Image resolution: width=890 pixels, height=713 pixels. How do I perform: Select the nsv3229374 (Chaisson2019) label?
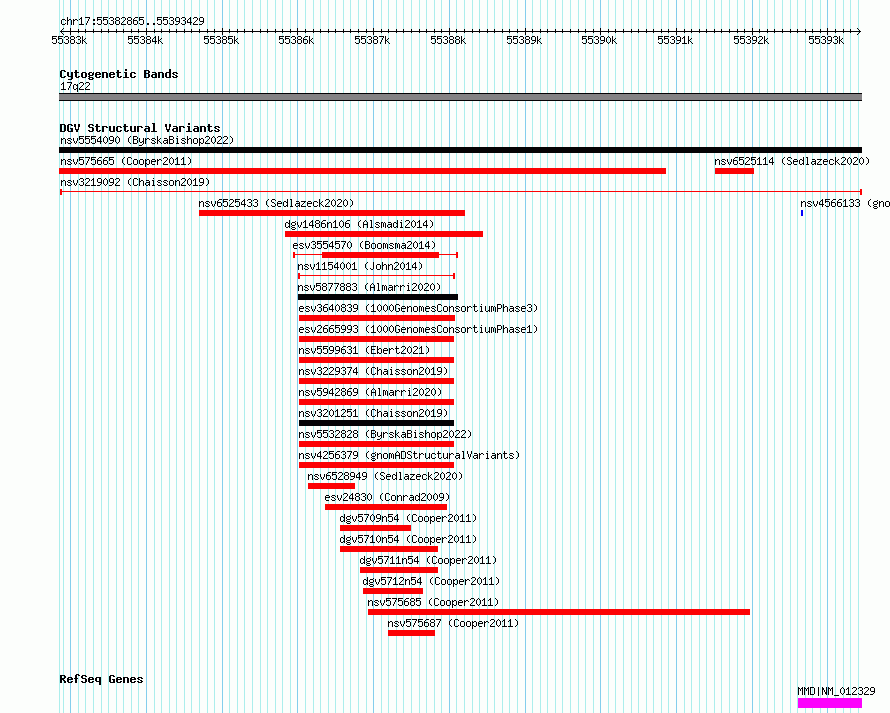point(373,371)
